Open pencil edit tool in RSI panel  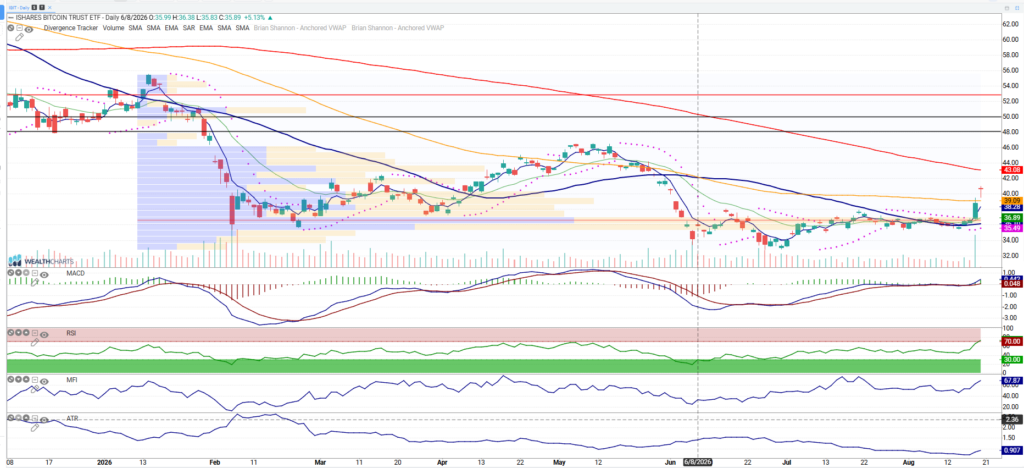coord(34,342)
